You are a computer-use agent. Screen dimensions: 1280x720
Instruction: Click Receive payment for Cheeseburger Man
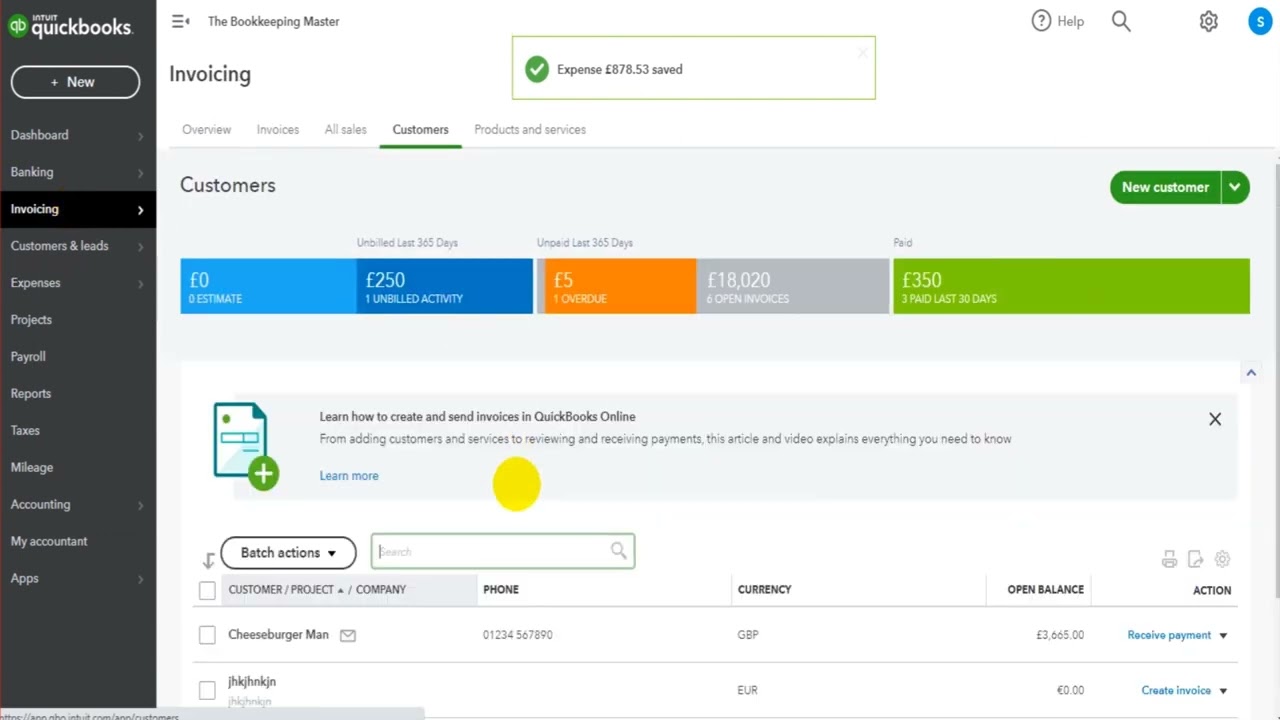tap(1169, 635)
